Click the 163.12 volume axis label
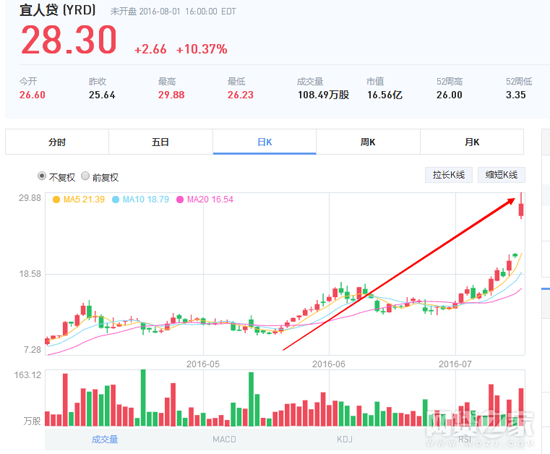This screenshot has height=454, width=550. [28, 375]
